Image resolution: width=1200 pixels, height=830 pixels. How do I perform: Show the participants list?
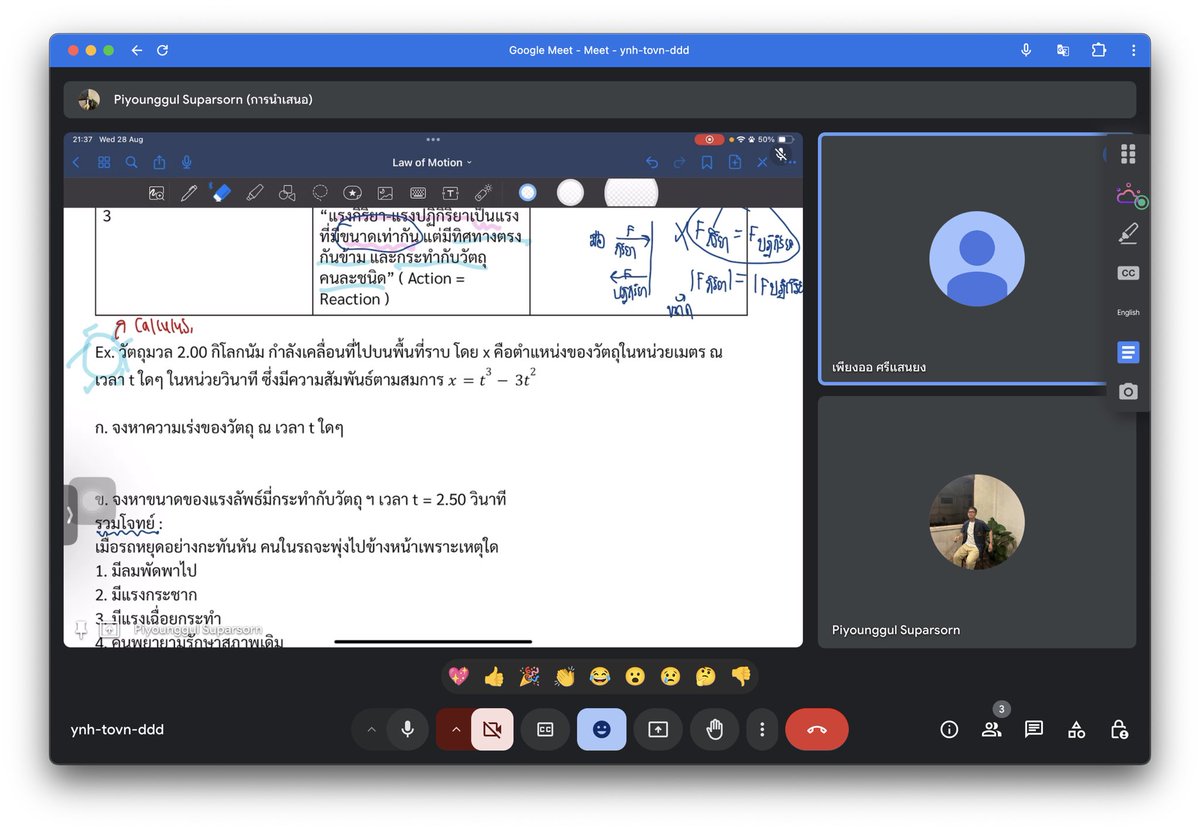point(991,730)
